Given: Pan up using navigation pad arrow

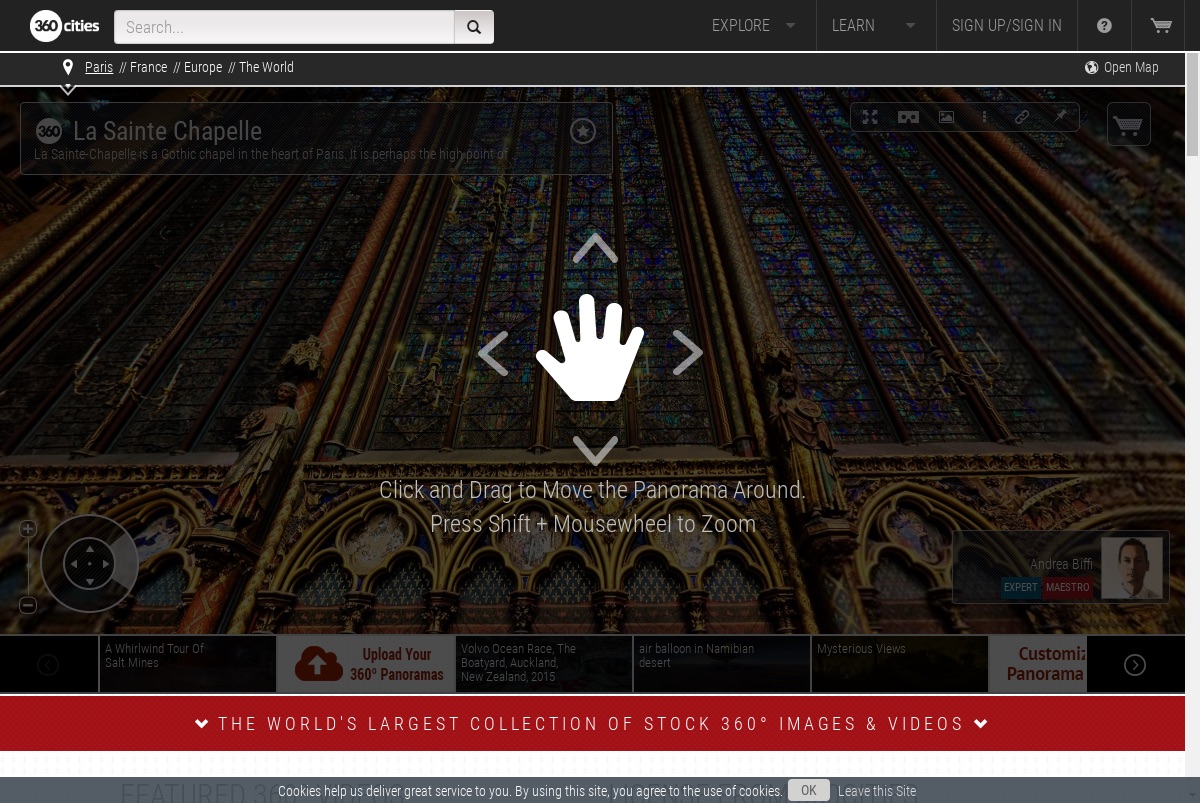Looking at the screenshot, I should (90, 548).
